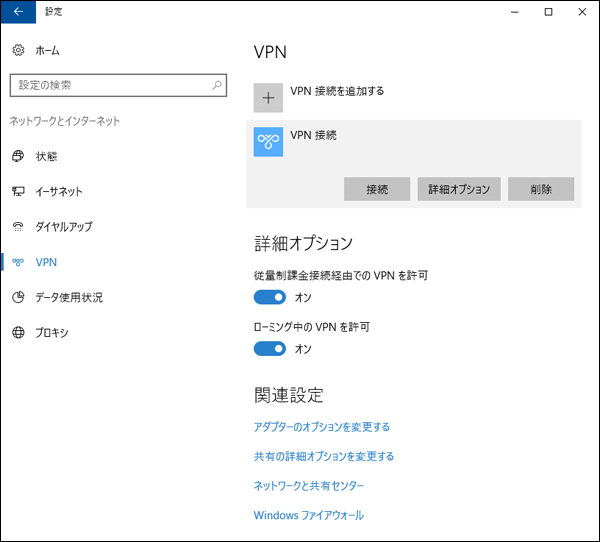Click the 削除 button
The image size is (600, 542).
pyautogui.click(x=541, y=189)
